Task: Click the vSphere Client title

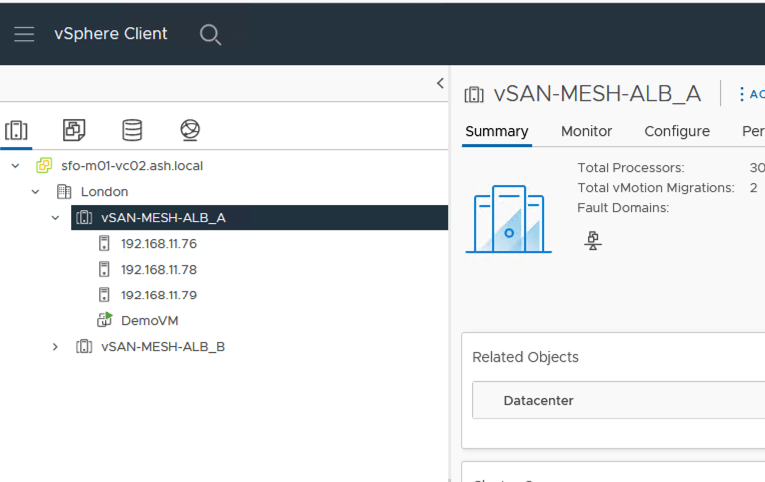Action: pos(111,34)
